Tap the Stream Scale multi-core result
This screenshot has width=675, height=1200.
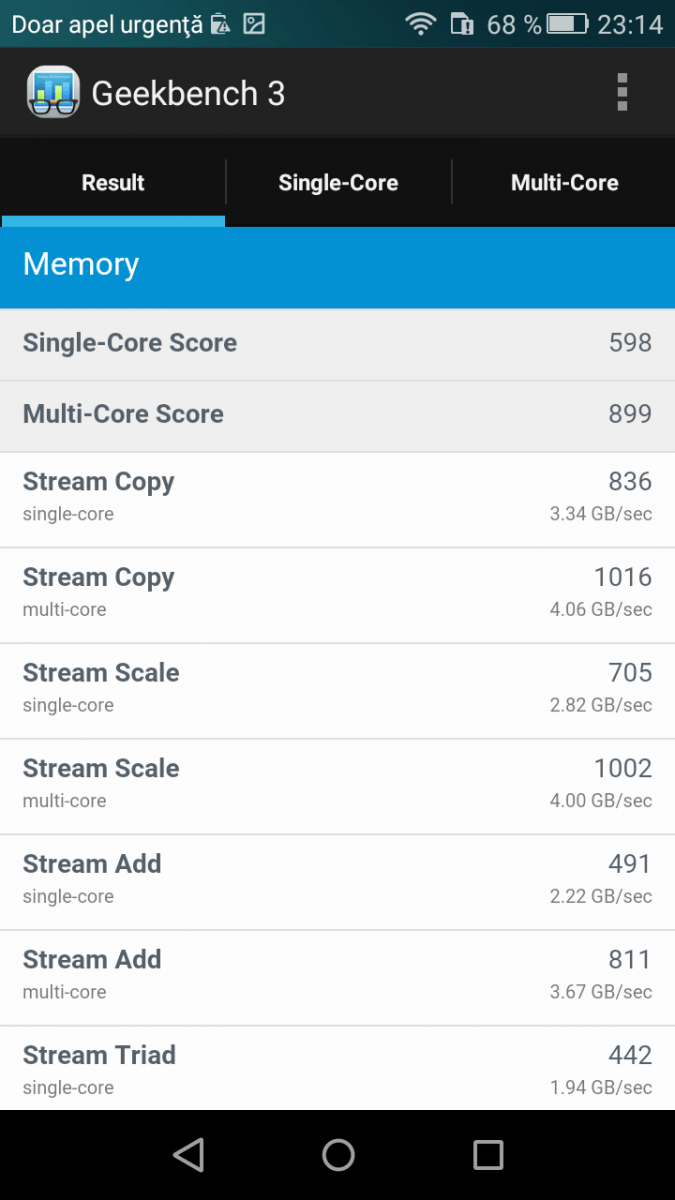pos(337,787)
